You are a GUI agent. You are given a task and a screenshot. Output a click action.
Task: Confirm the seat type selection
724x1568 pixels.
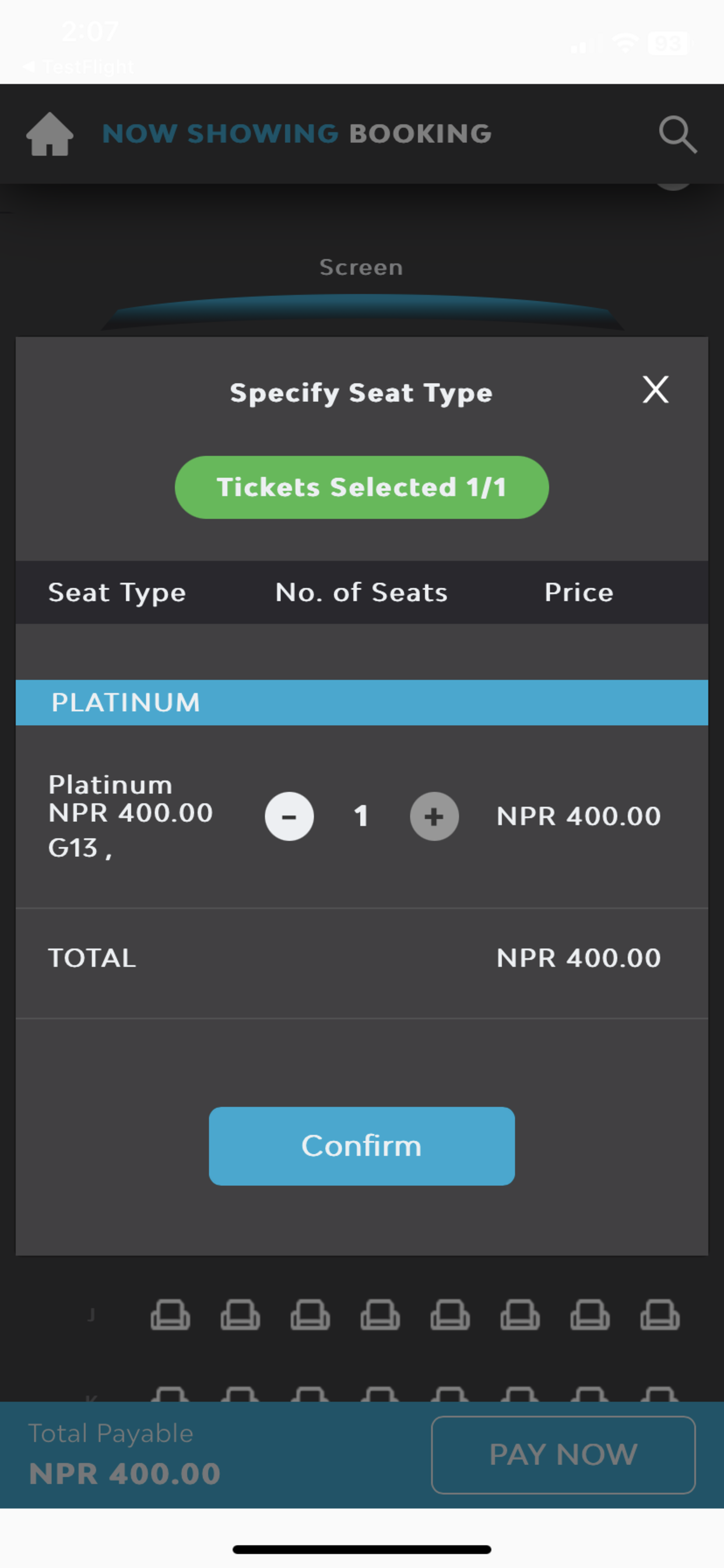pos(361,1146)
